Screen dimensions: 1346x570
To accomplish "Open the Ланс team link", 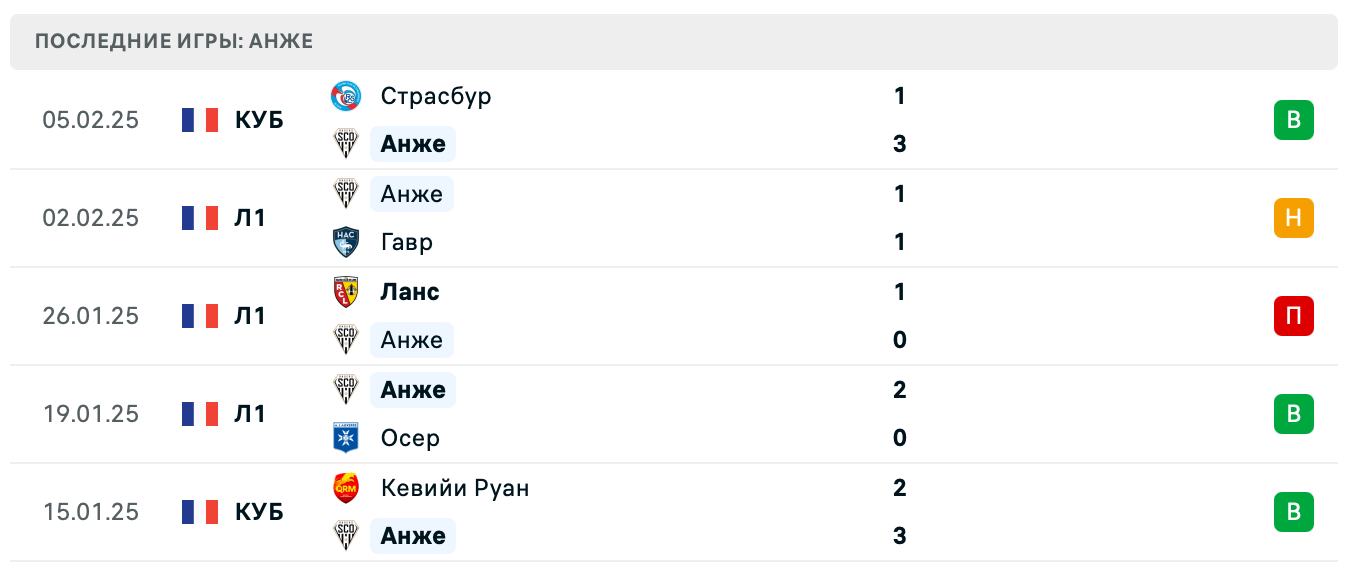I will (x=410, y=292).
